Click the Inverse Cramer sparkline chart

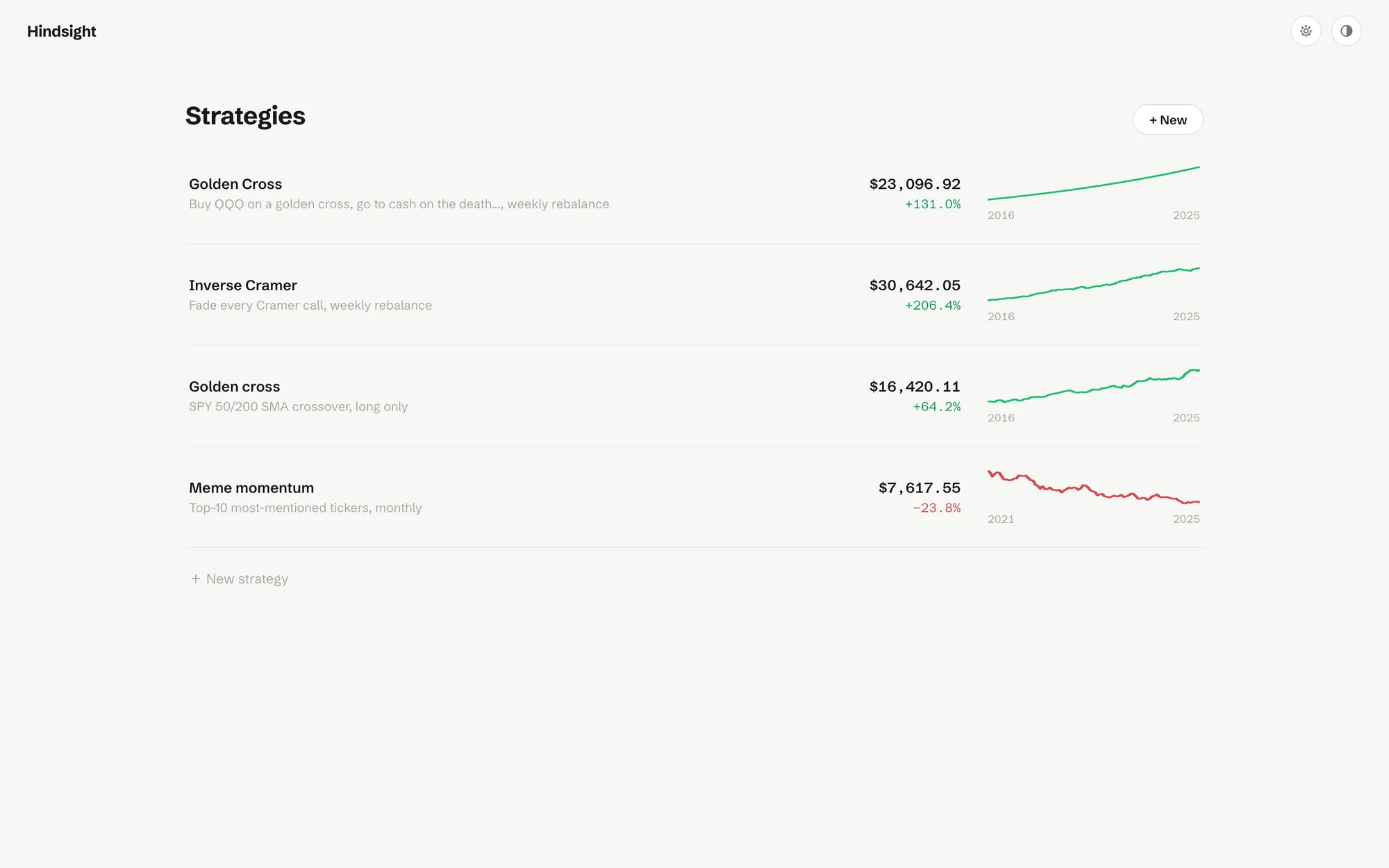pyautogui.click(x=1093, y=284)
